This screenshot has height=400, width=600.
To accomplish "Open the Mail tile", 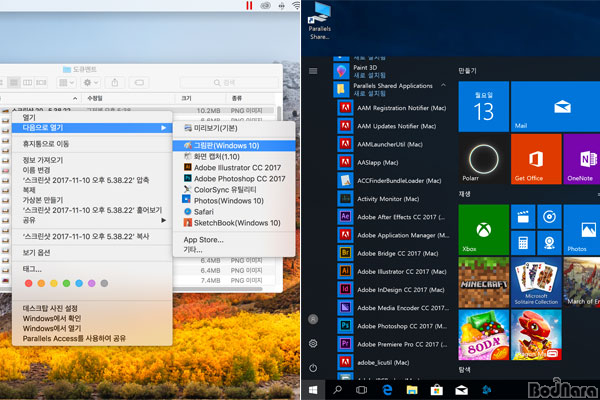I will (555, 106).
